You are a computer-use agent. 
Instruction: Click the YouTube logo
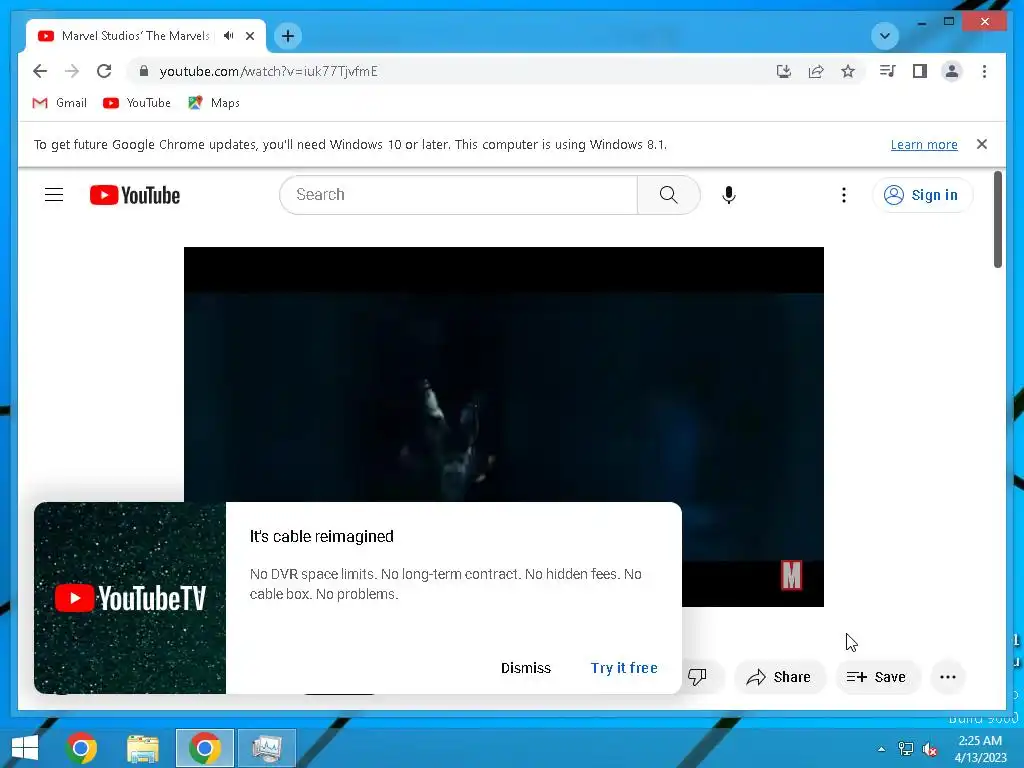click(x=135, y=195)
